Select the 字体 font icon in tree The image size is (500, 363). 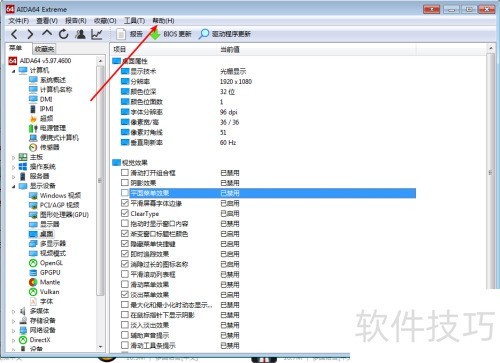pos(33,302)
